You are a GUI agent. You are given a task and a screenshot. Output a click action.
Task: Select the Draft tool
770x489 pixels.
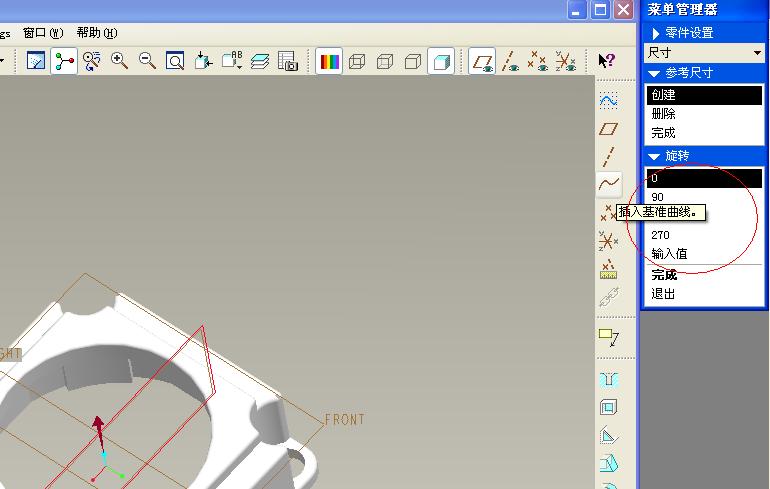pos(608,463)
